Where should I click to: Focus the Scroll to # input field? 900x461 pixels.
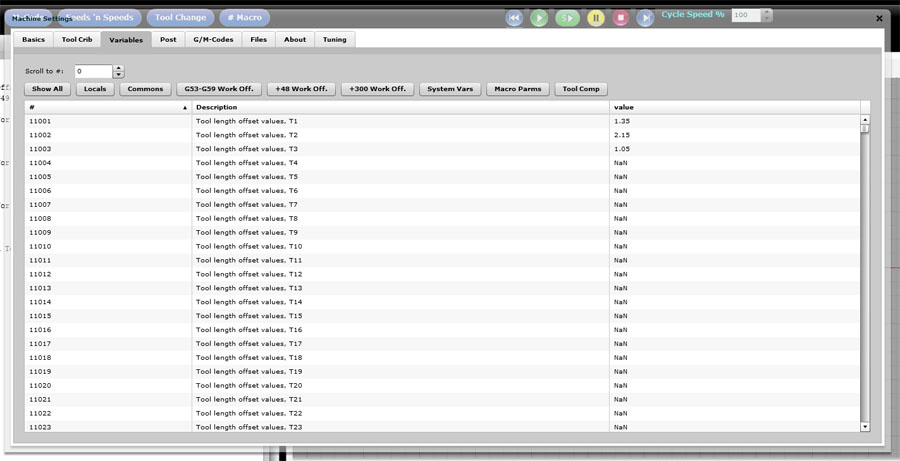94,72
